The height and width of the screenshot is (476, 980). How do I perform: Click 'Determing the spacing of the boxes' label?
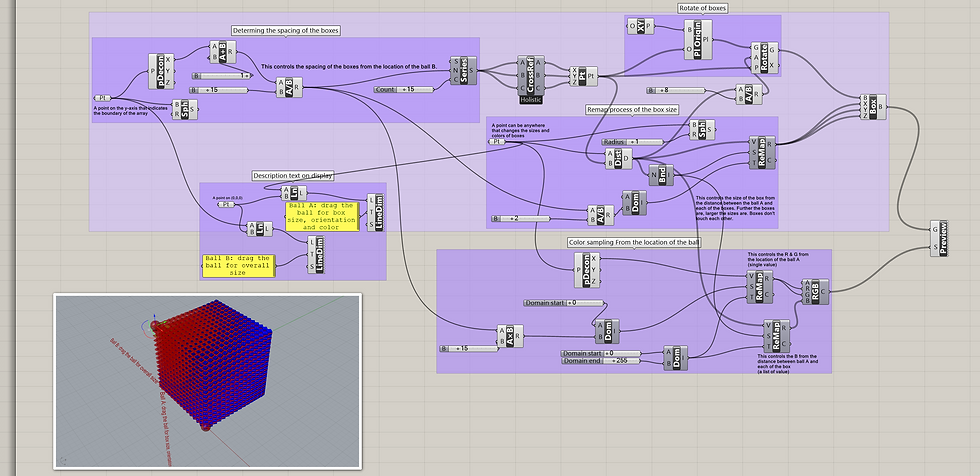287,31
